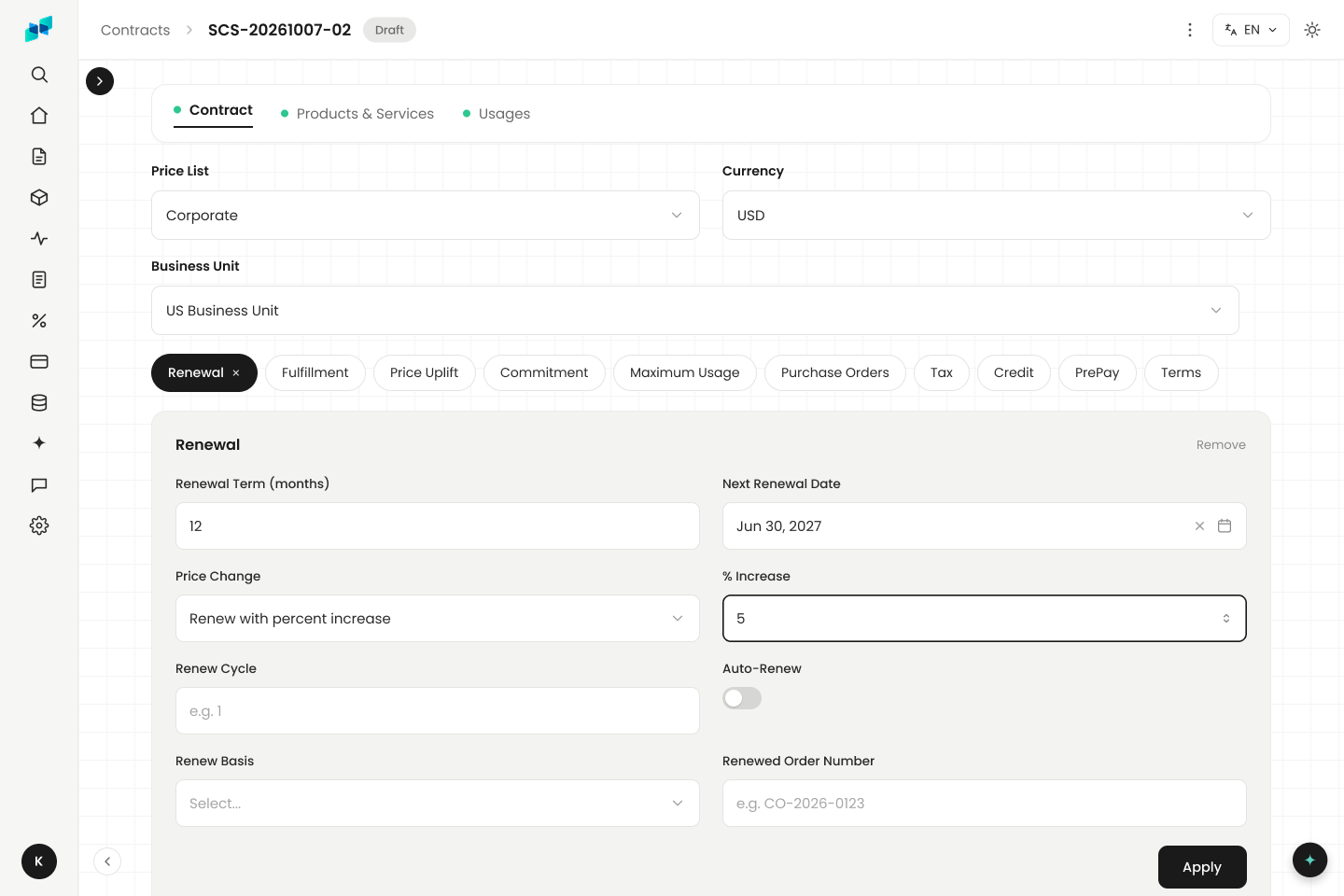Open the documents icon in sidebar
Viewport: 1344px width, 896px height.
coord(39,157)
